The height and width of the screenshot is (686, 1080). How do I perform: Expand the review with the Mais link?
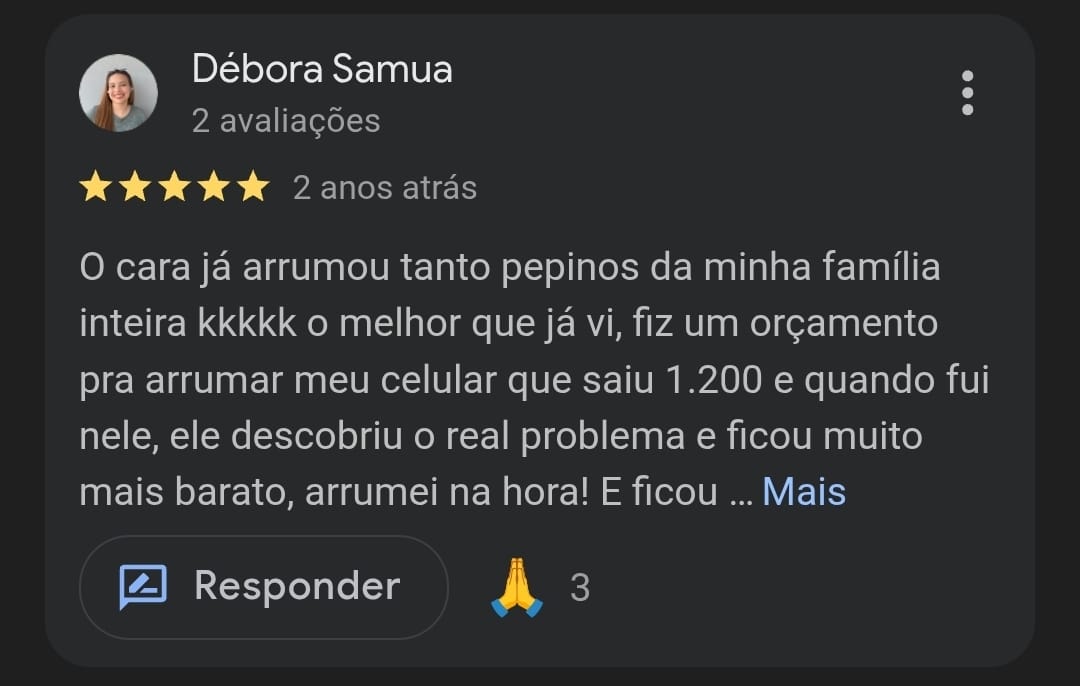click(x=803, y=490)
